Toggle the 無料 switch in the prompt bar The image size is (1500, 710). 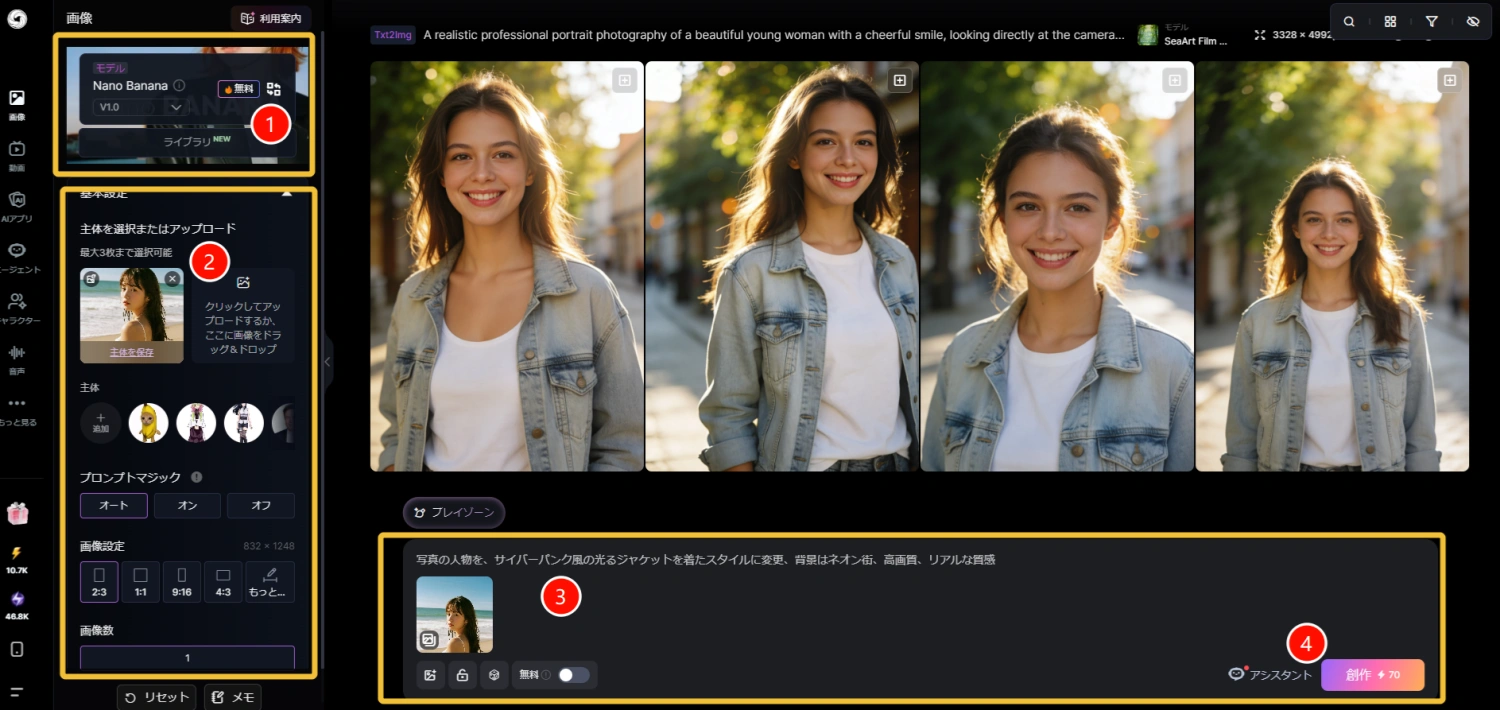tap(573, 675)
